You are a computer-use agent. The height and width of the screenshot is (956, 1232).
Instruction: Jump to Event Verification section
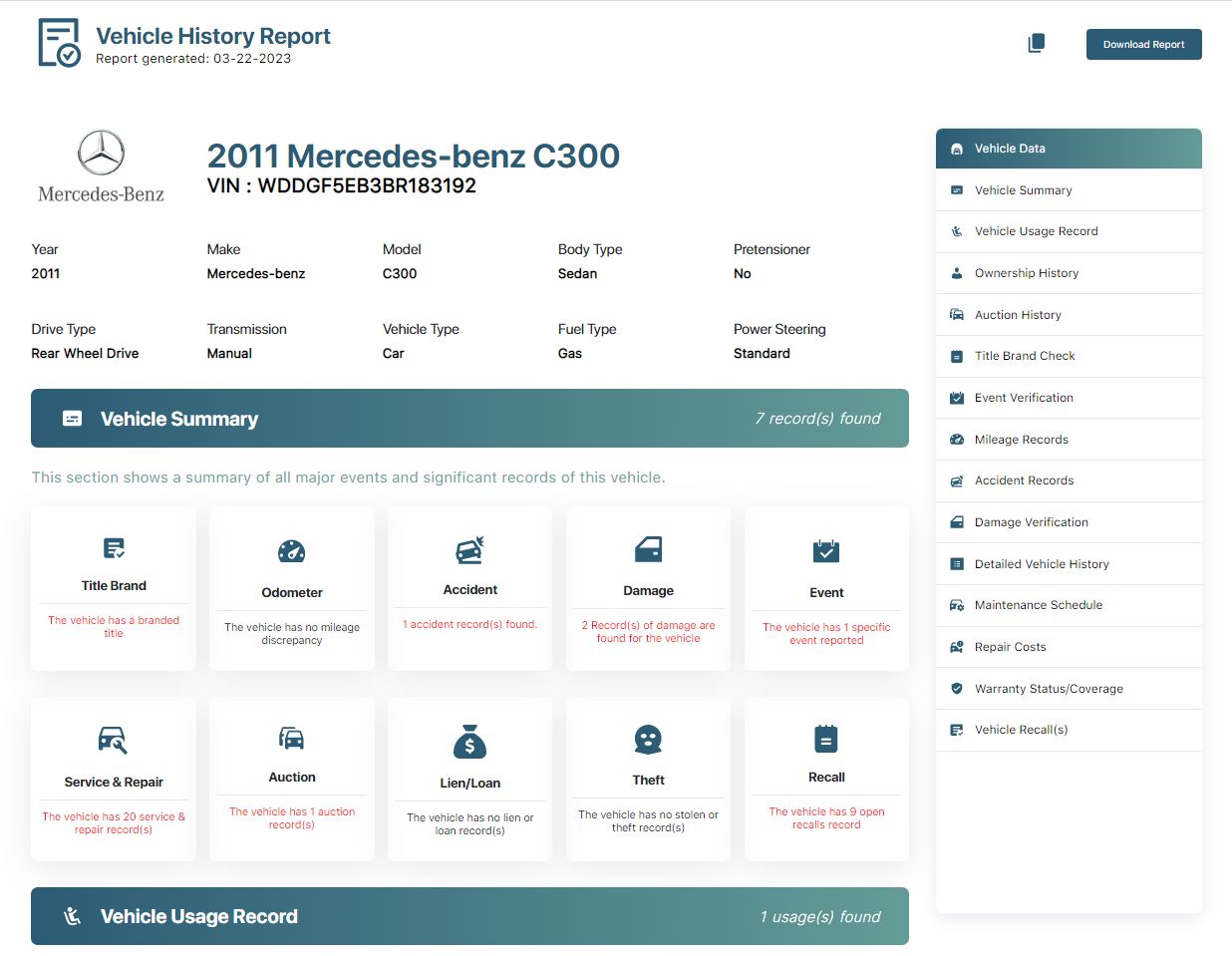coord(1069,398)
